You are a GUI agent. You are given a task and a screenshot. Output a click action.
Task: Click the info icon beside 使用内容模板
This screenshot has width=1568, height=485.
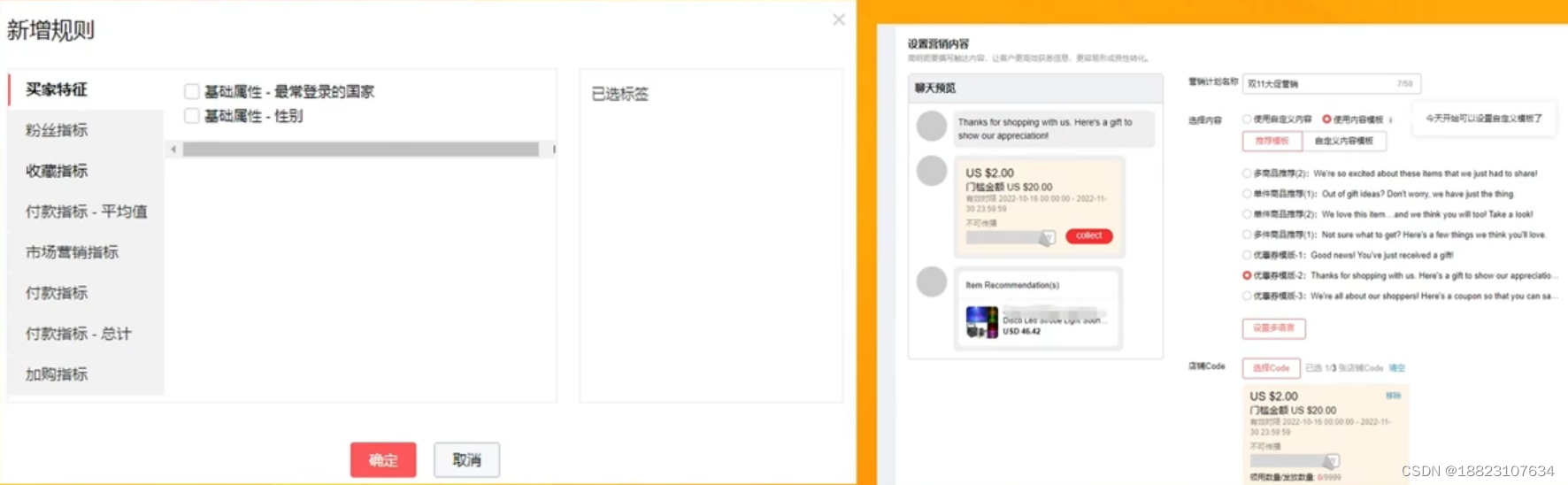click(x=1391, y=119)
